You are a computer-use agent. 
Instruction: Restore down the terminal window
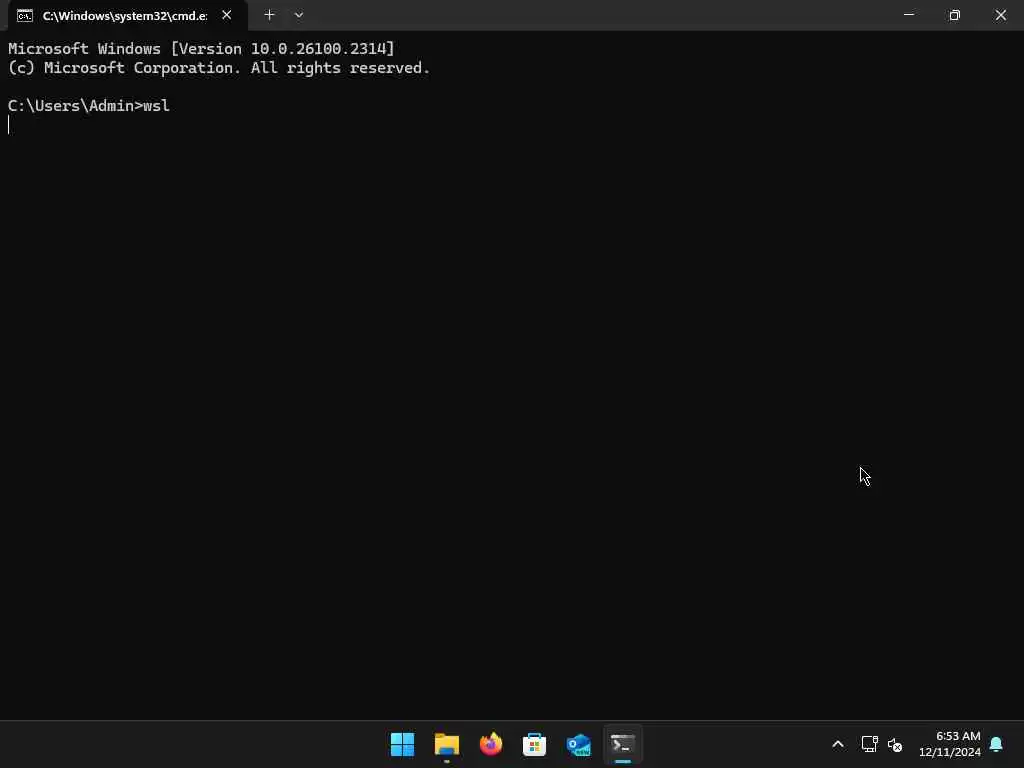pos(954,15)
